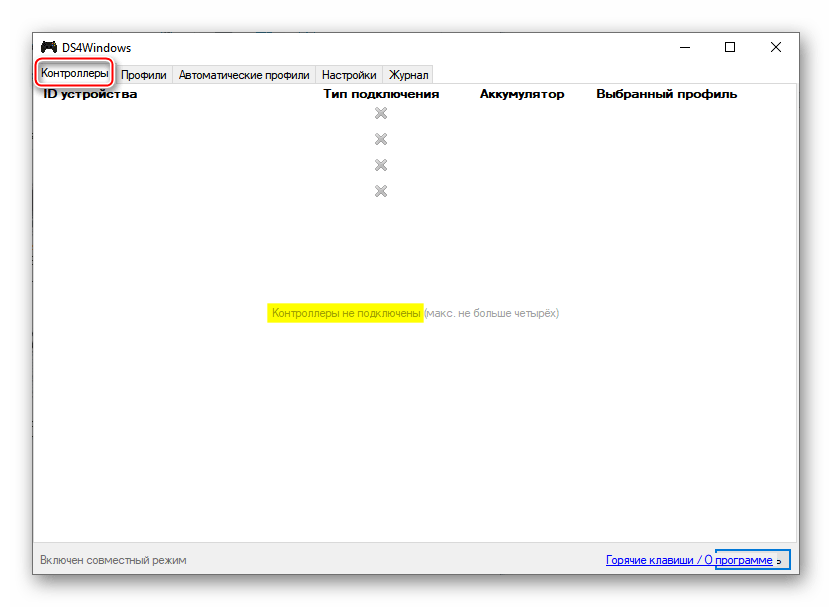This screenshot has width=832, height=607.
Task: Click the second X connection status icon
Action: click(x=381, y=139)
